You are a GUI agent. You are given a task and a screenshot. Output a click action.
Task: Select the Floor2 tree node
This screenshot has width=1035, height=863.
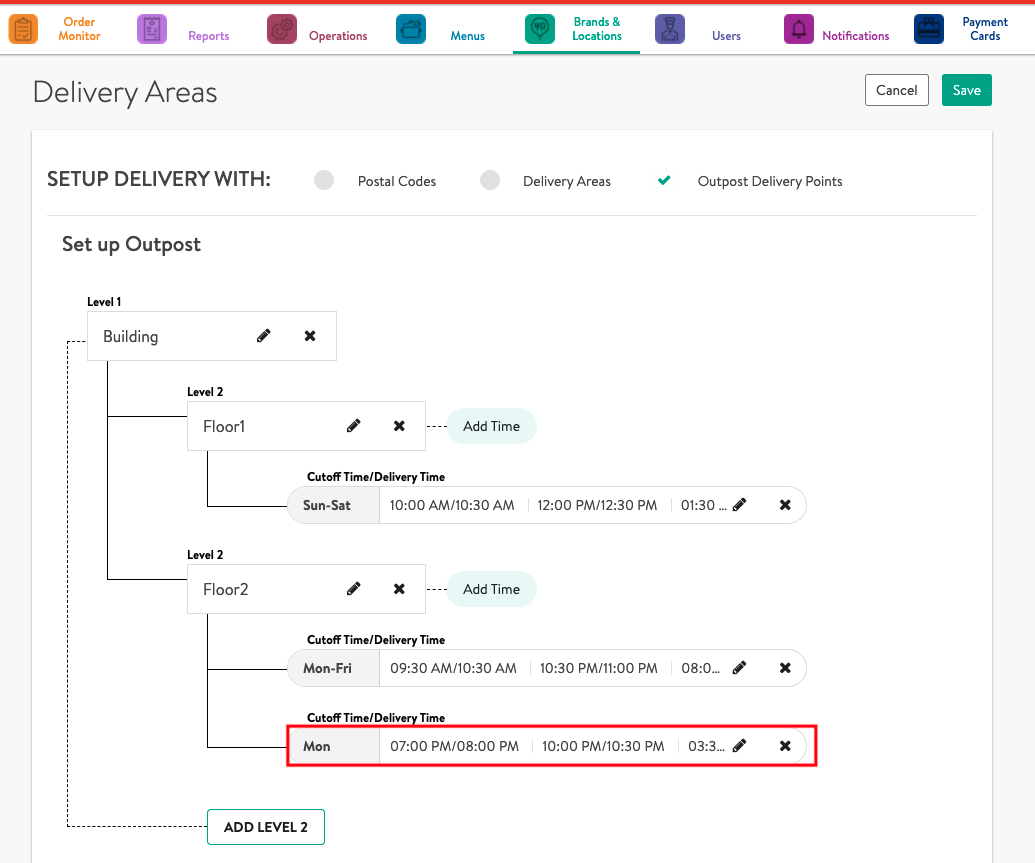[226, 589]
